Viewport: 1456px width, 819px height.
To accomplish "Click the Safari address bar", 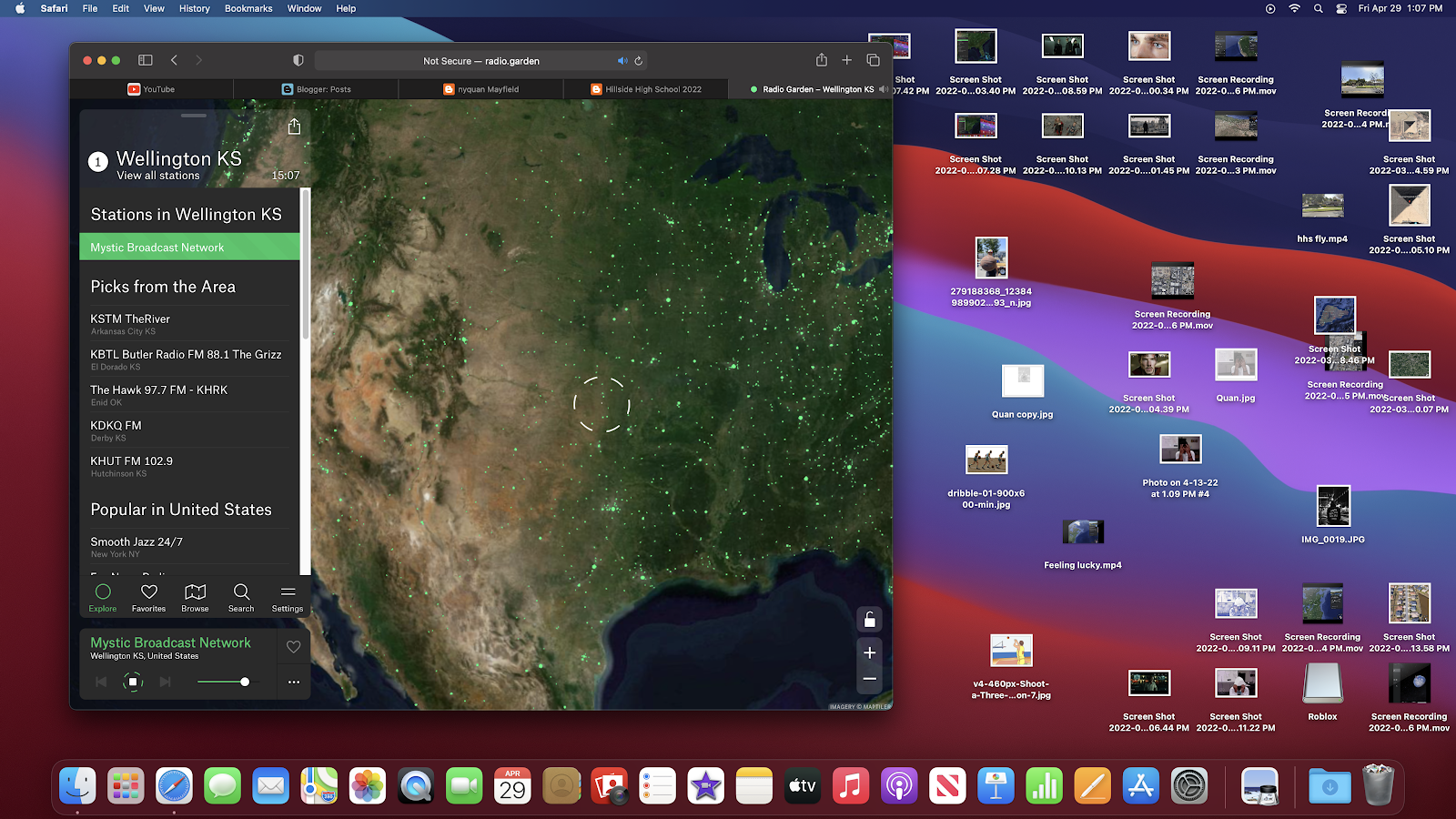I will pyautogui.click(x=481, y=61).
